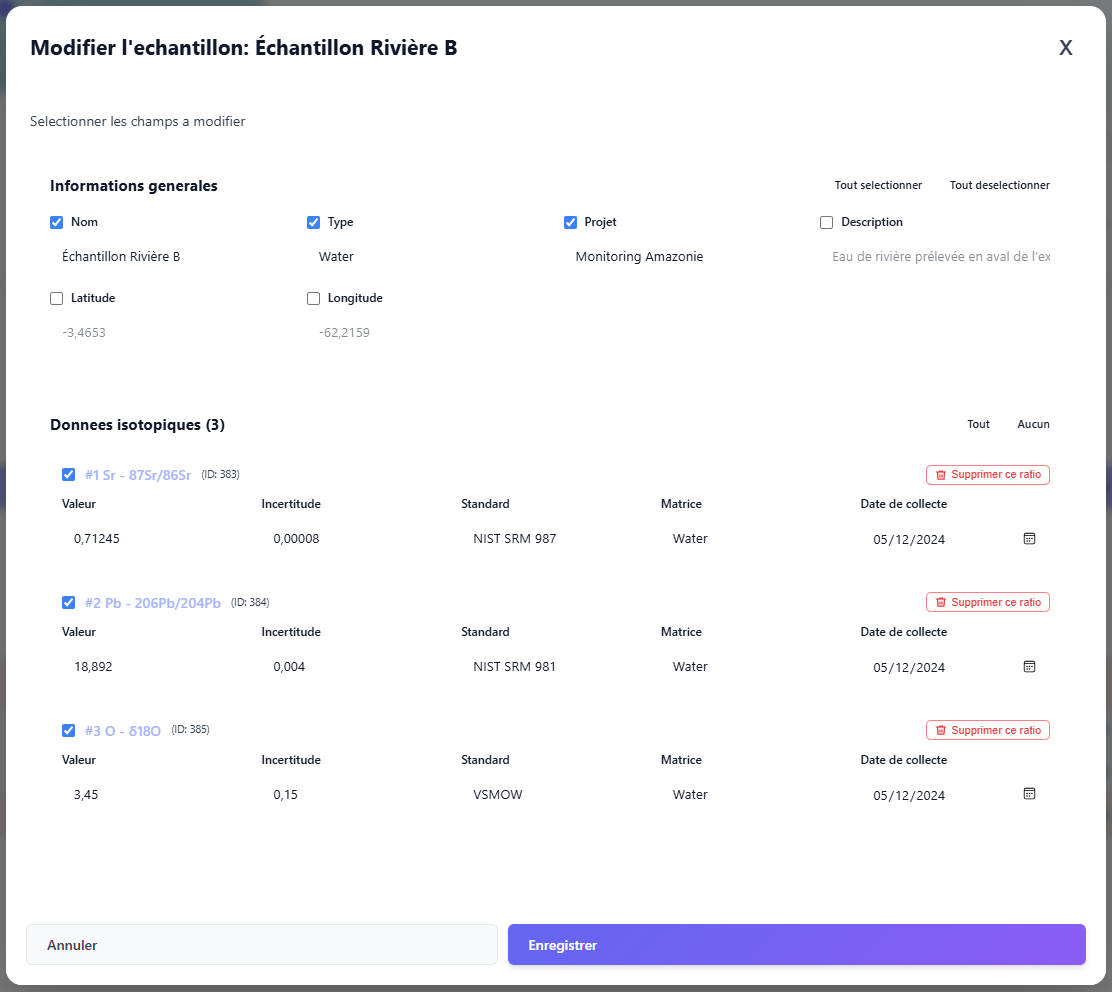Open the date picker for the Sr ratio
1112x992 pixels.
tap(1029, 539)
